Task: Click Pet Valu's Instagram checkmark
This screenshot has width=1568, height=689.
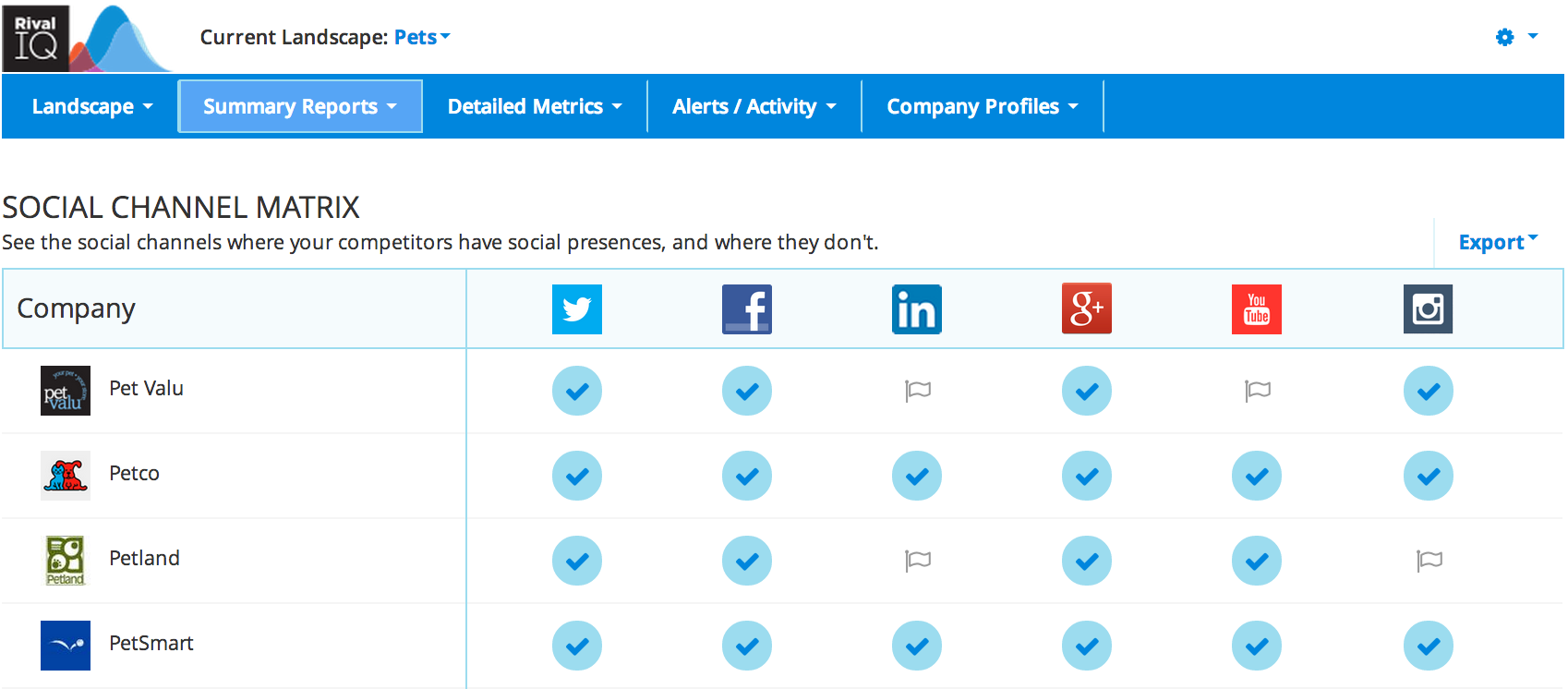Action: (x=1429, y=391)
